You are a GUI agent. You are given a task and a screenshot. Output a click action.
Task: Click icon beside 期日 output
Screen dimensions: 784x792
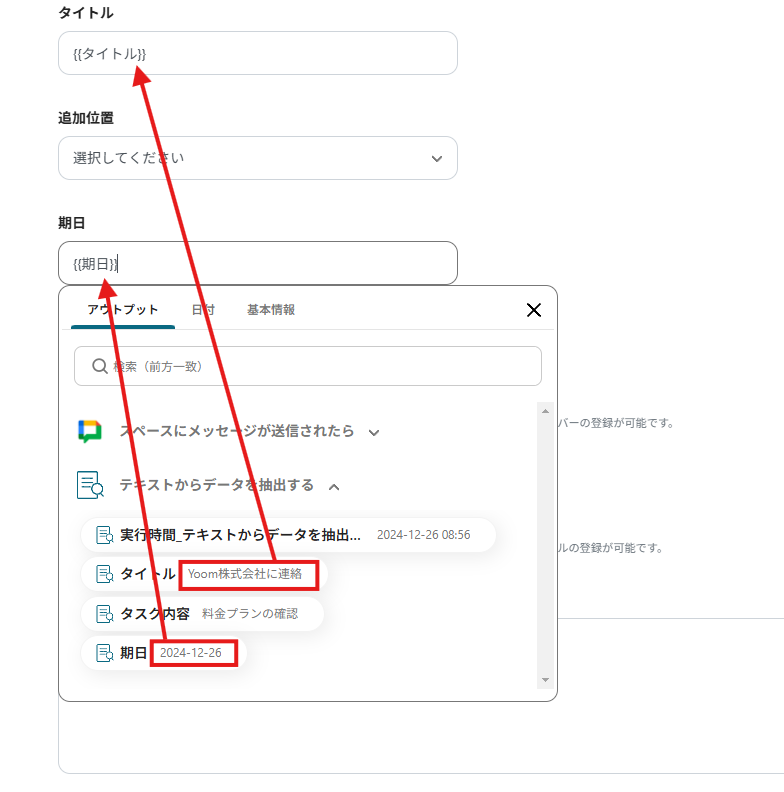[x=105, y=653]
